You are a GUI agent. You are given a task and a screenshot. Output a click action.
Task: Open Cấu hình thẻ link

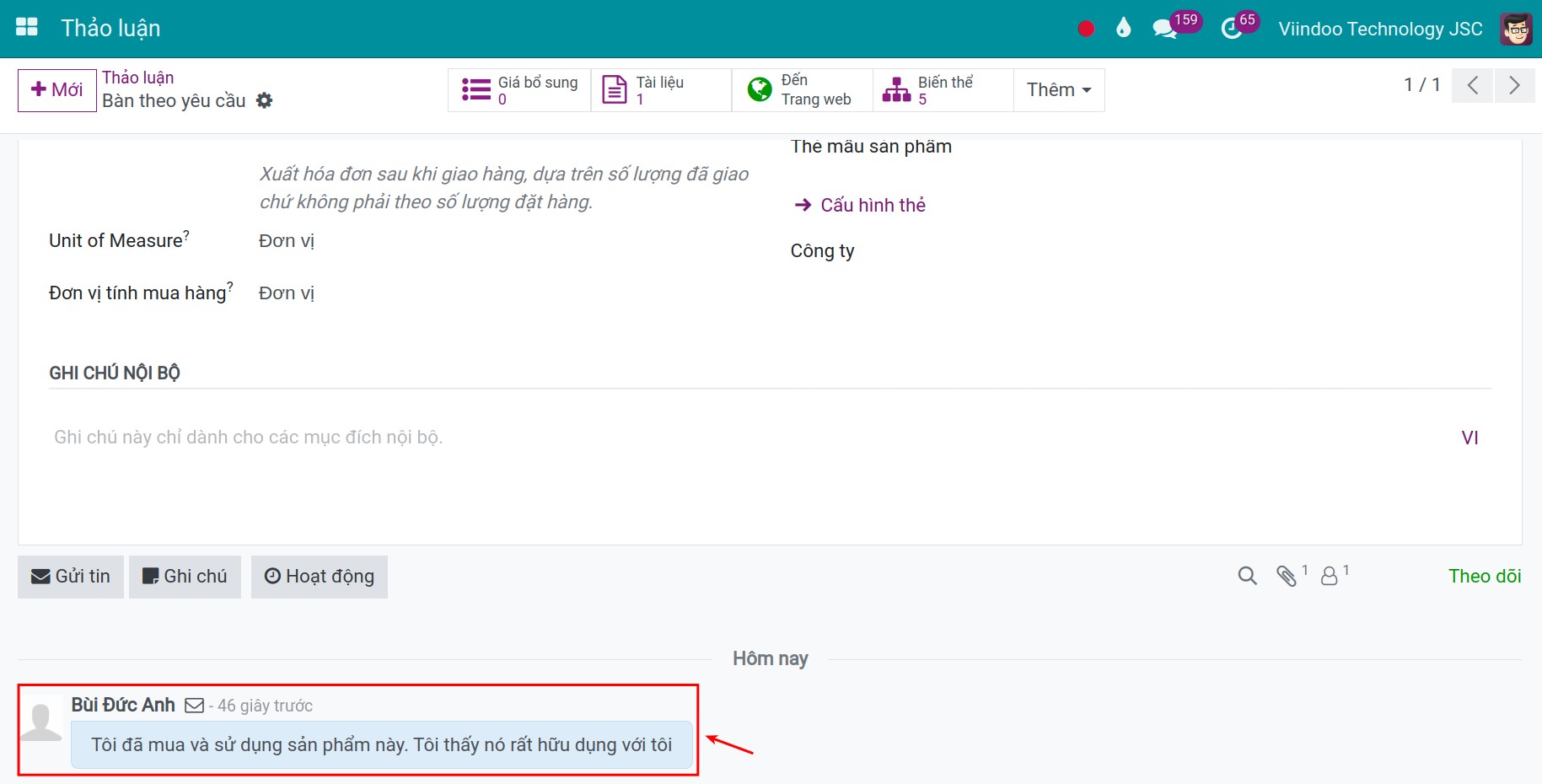pyautogui.click(x=860, y=205)
